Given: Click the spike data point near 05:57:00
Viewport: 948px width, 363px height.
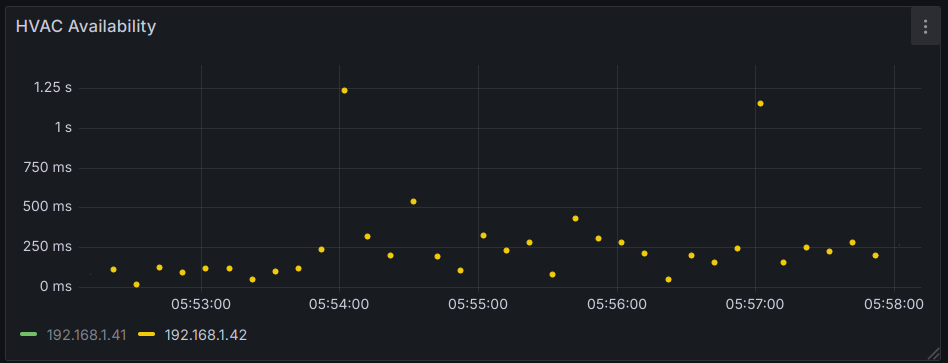Looking at the screenshot, I should tap(760, 103).
